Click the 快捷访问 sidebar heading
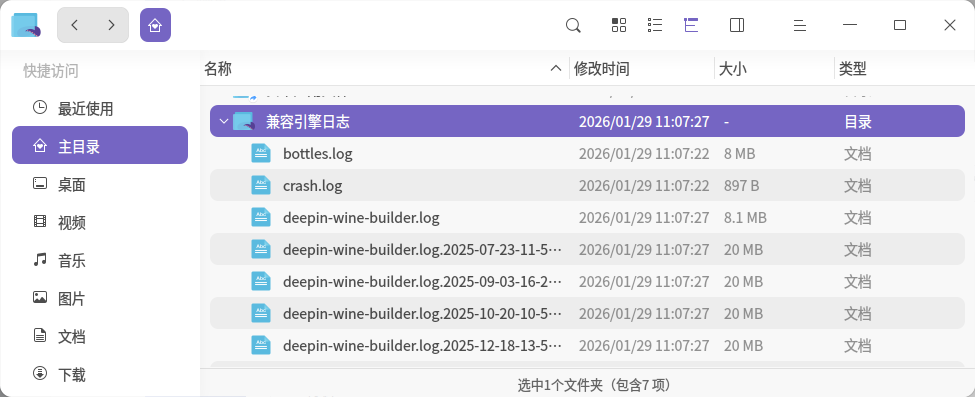The height and width of the screenshot is (397, 975). click(x=51, y=71)
